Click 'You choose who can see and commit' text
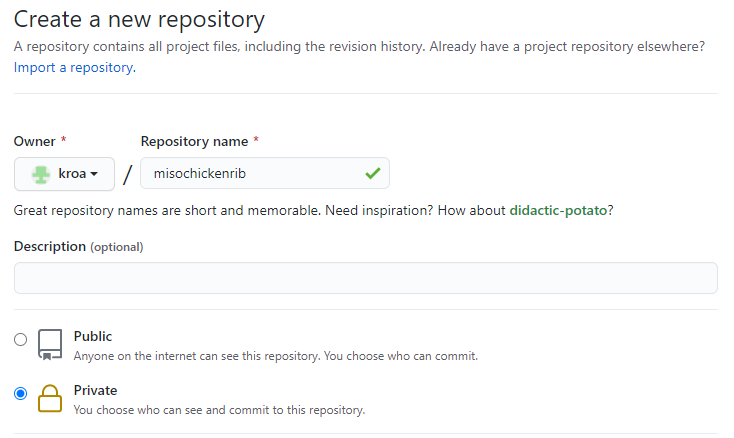The height and width of the screenshot is (438, 734). (x=219, y=410)
